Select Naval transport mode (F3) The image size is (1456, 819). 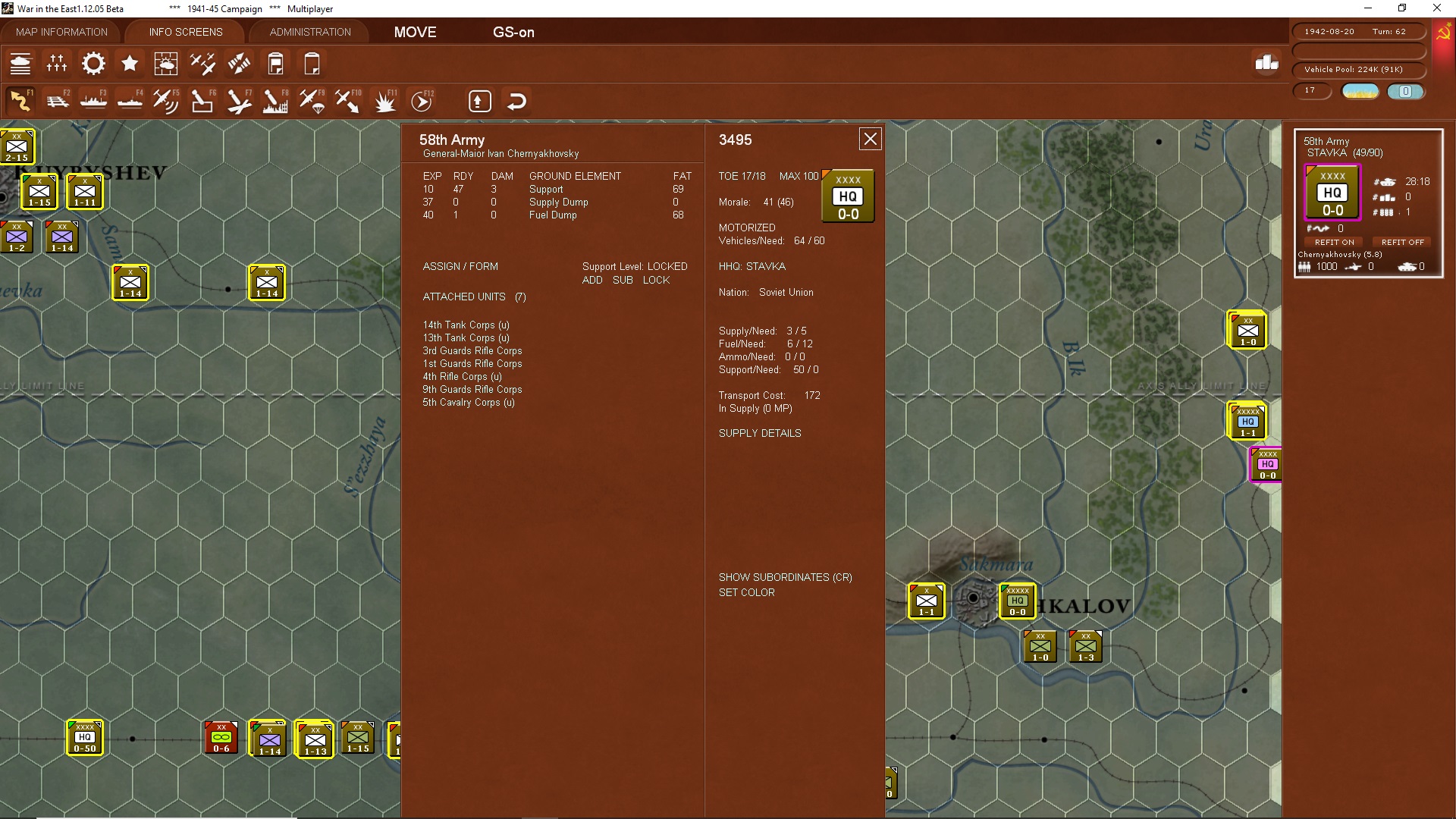click(93, 101)
